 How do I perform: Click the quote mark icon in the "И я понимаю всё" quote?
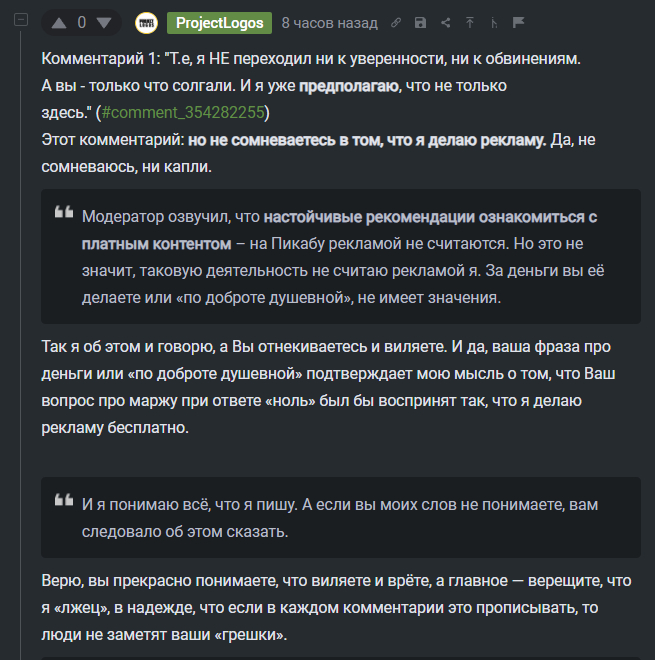point(64,501)
